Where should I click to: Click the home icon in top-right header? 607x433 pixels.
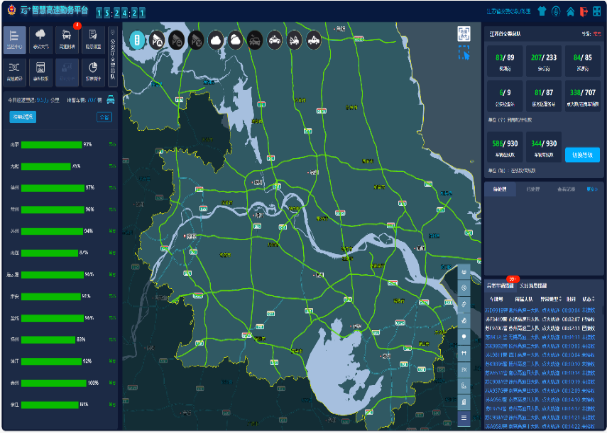point(569,12)
